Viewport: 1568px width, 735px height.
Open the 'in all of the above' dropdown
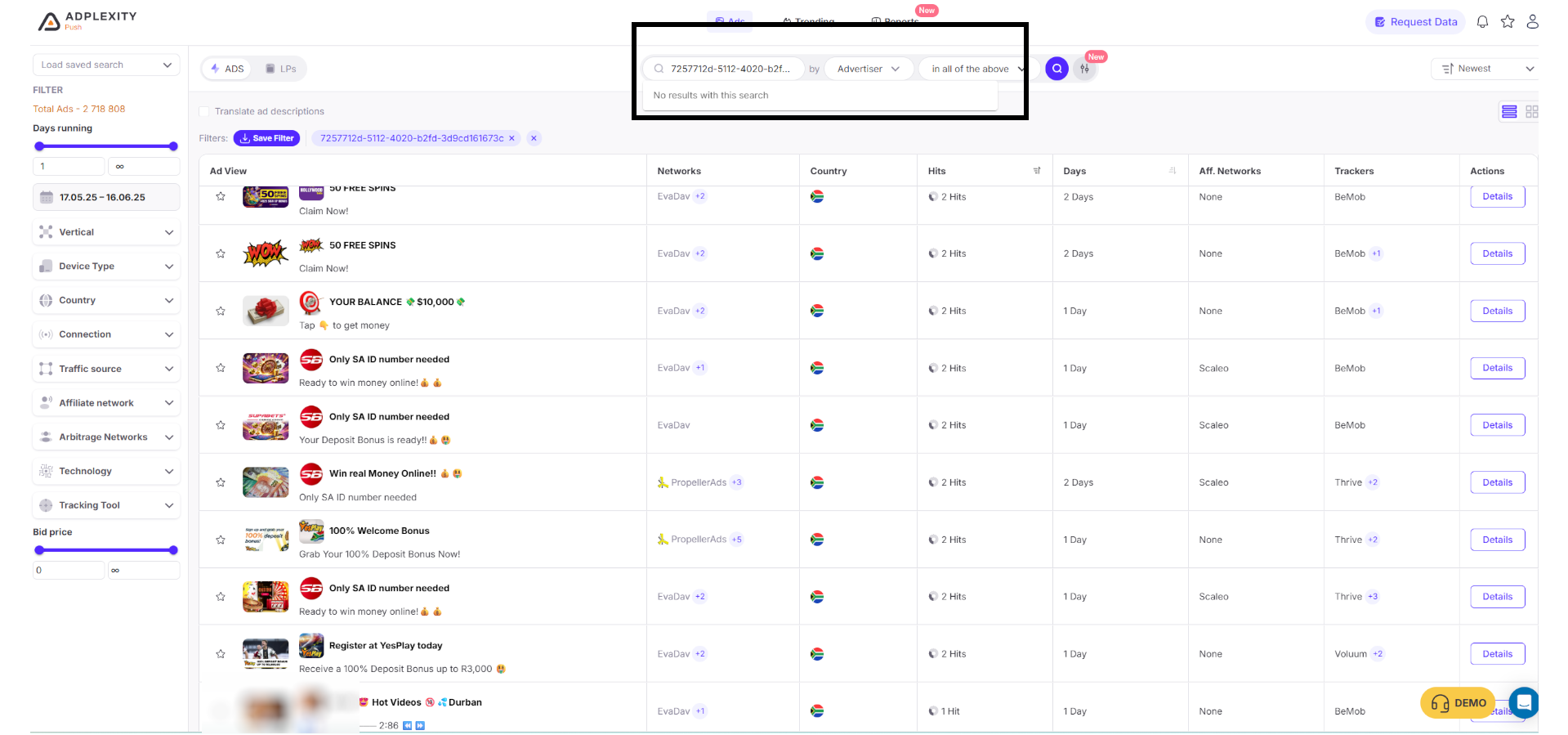tap(977, 69)
